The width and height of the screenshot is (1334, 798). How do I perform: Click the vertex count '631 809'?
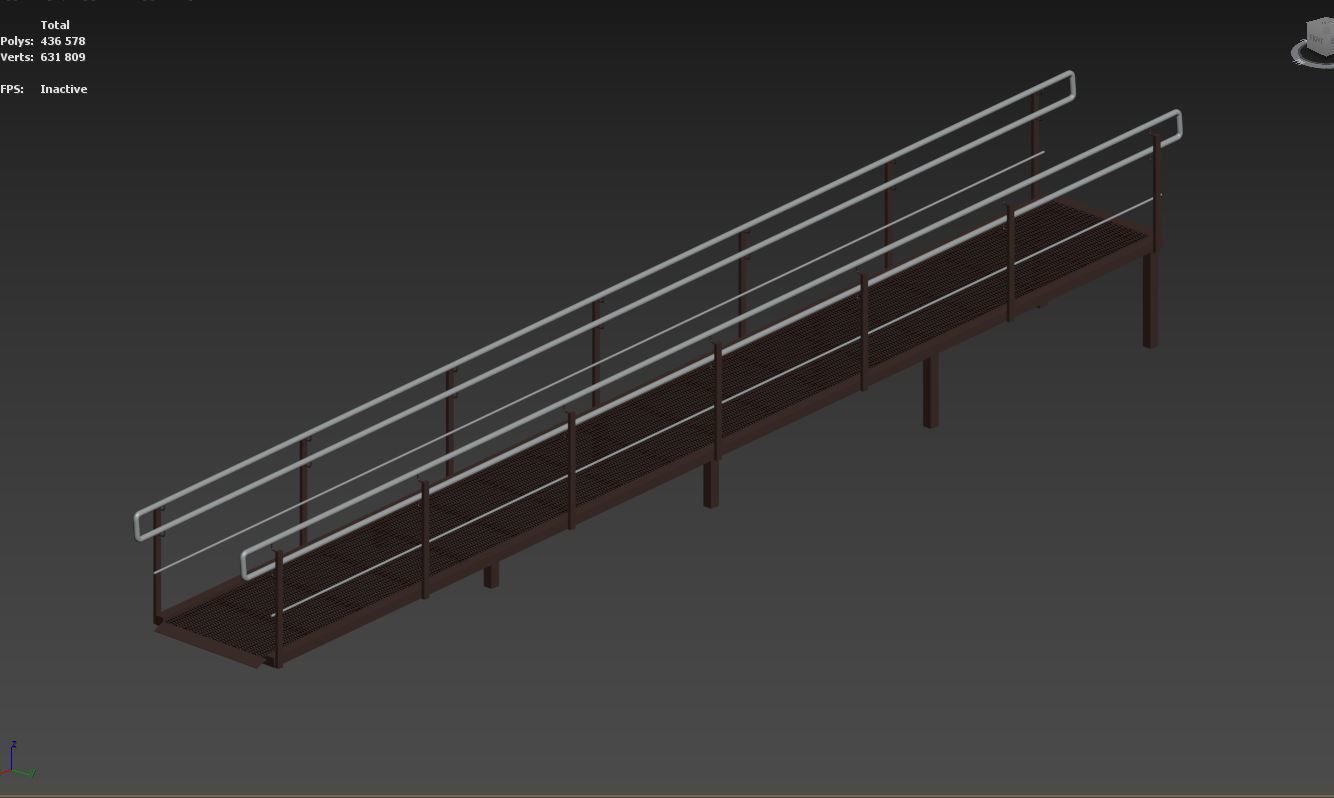[x=63, y=57]
